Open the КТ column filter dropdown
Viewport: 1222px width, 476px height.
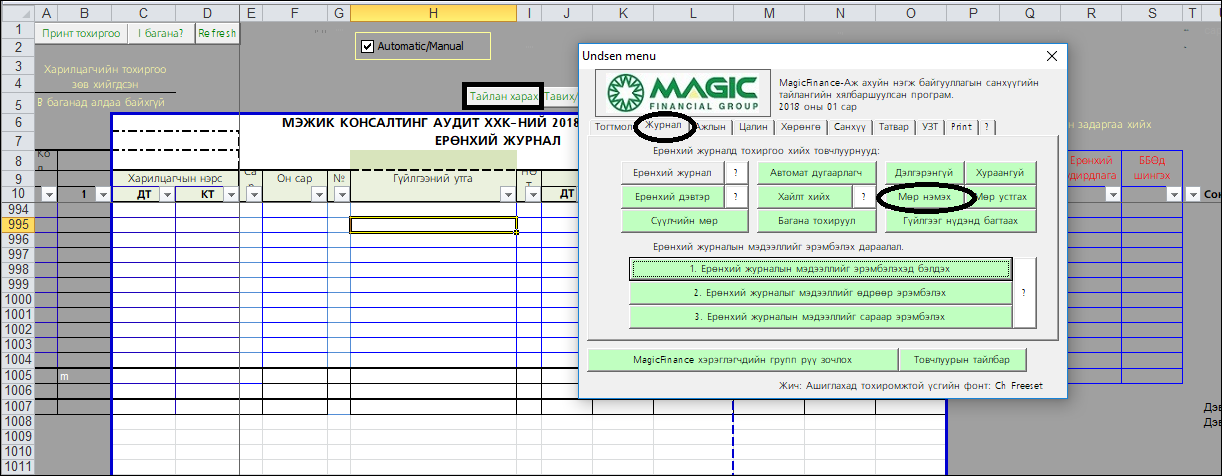232,195
